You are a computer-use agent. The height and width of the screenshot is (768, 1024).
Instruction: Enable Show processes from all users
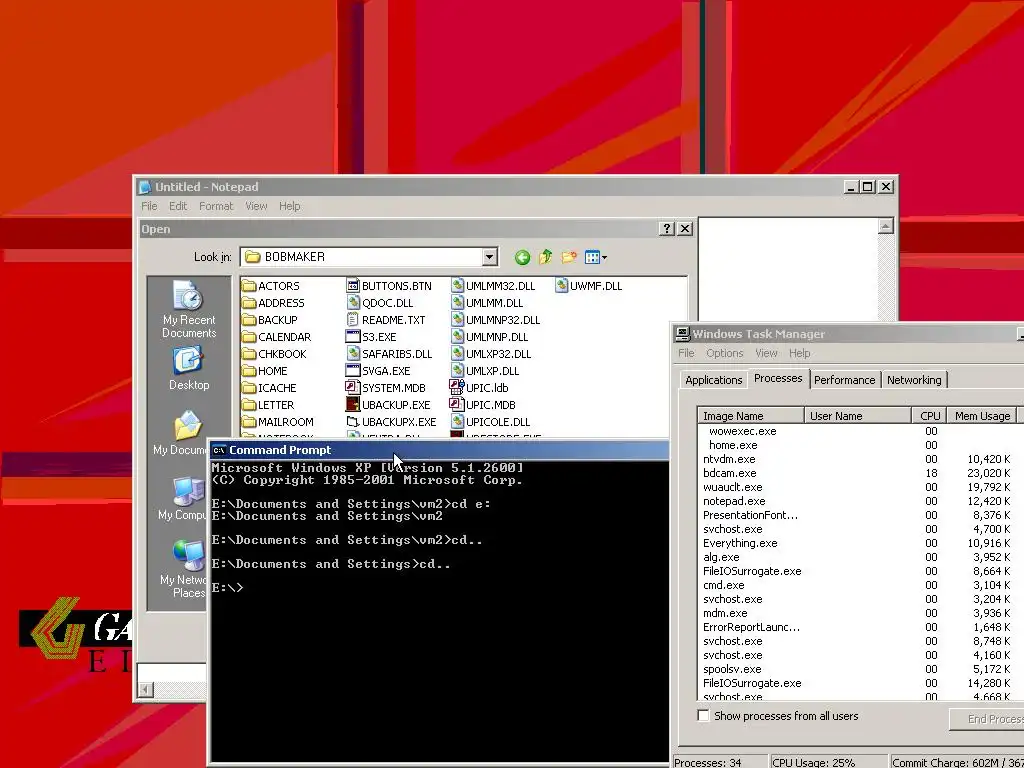coord(703,716)
